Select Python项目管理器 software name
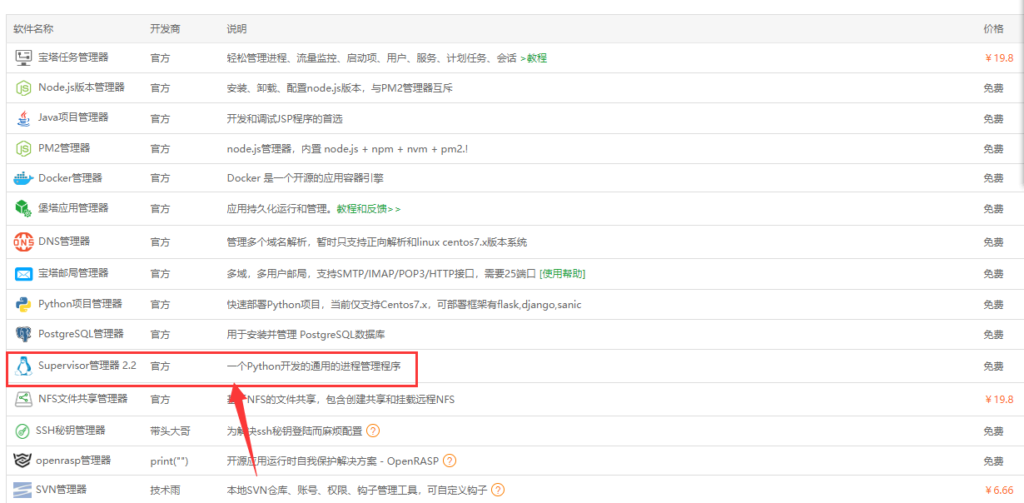Image resolution: width=1024 pixels, height=503 pixels. [80, 304]
